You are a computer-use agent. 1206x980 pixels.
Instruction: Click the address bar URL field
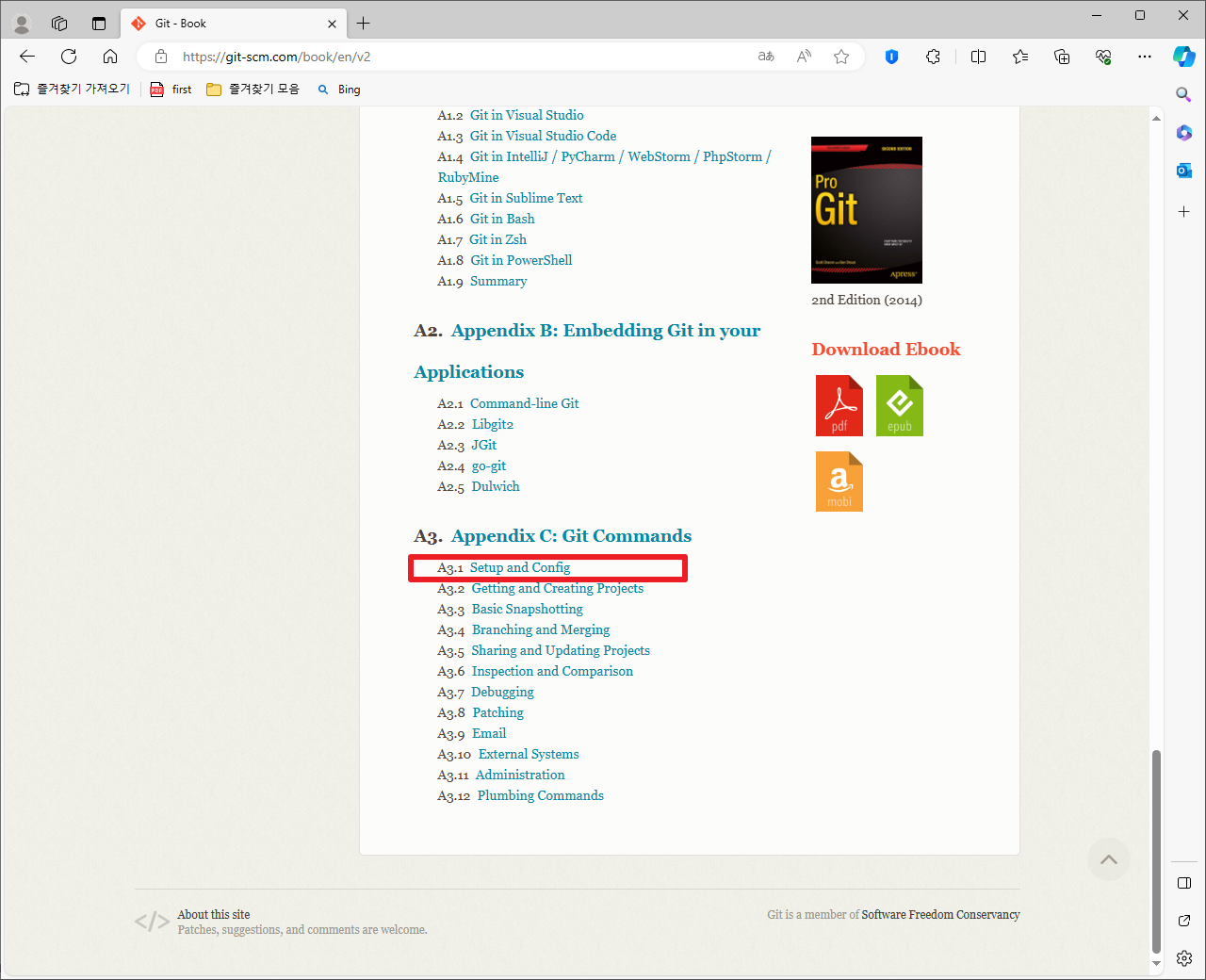pyautogui.click(x=462, y=57)
